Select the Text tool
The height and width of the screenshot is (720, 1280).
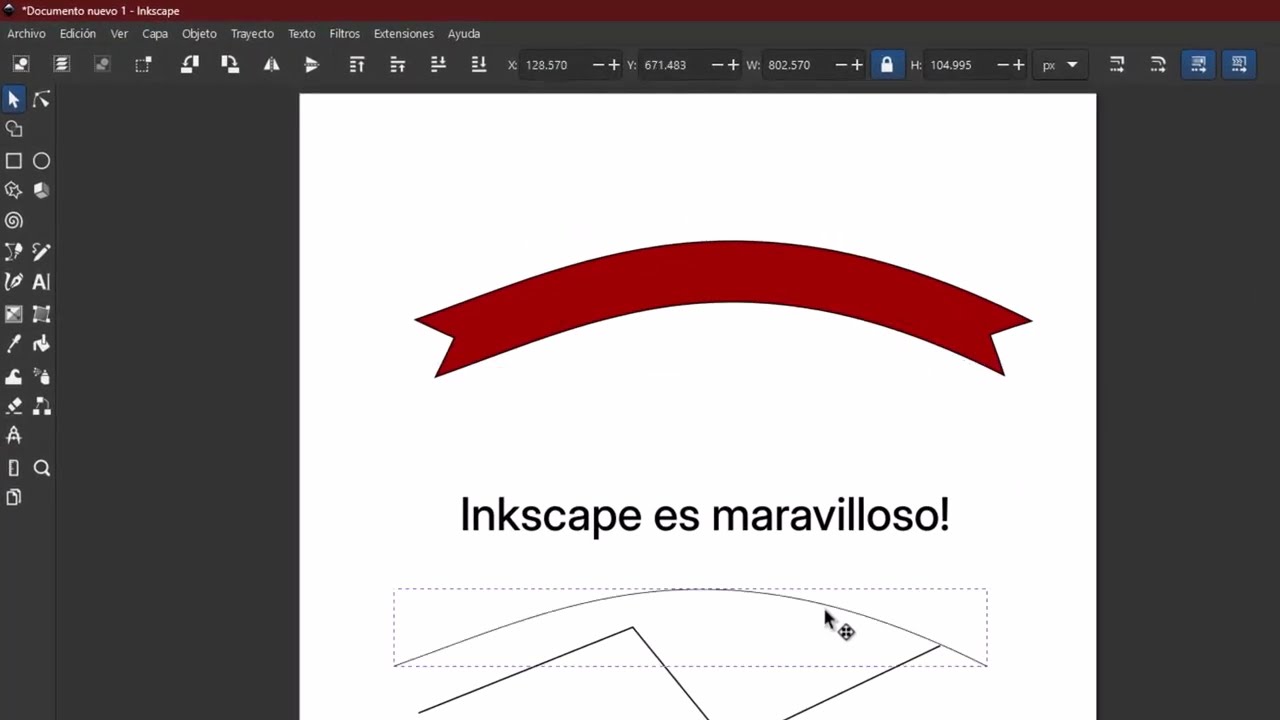[x=41, y=282]
